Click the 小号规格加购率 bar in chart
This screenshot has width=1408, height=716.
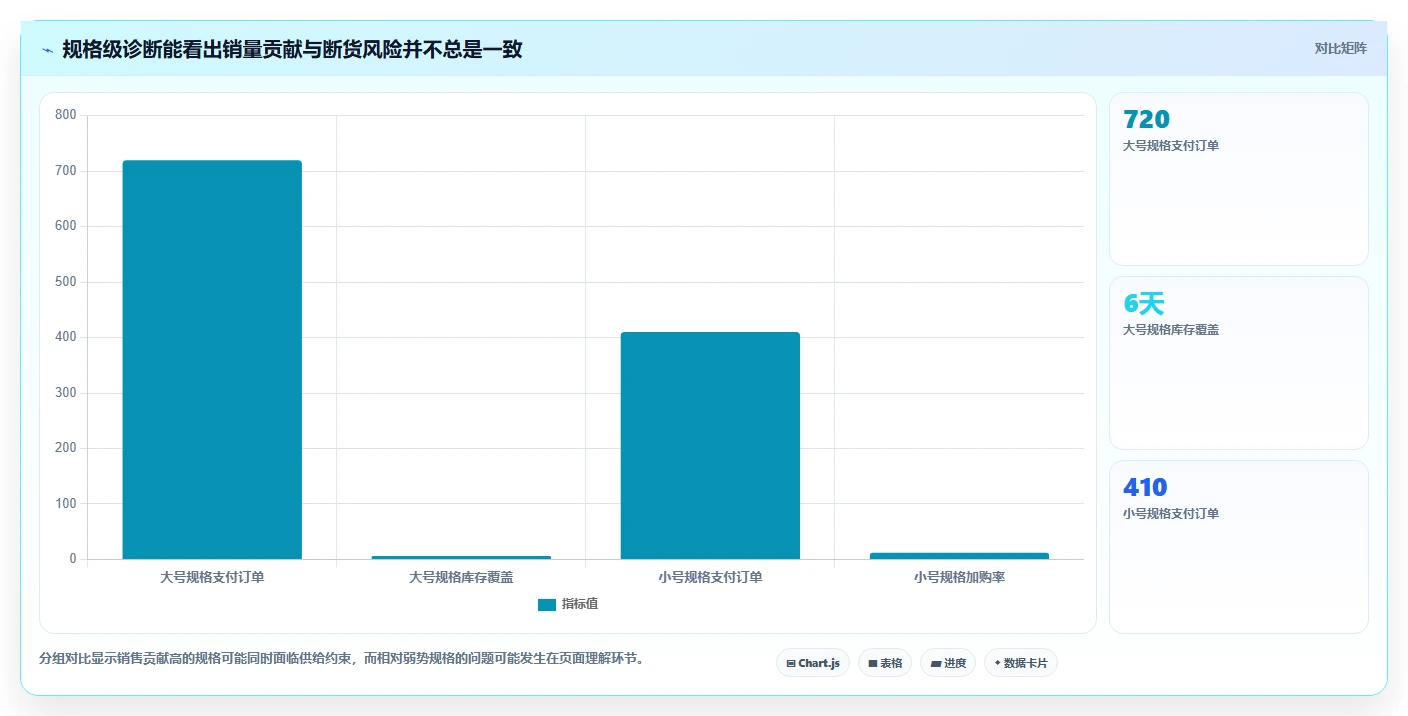tap(959, 556)
